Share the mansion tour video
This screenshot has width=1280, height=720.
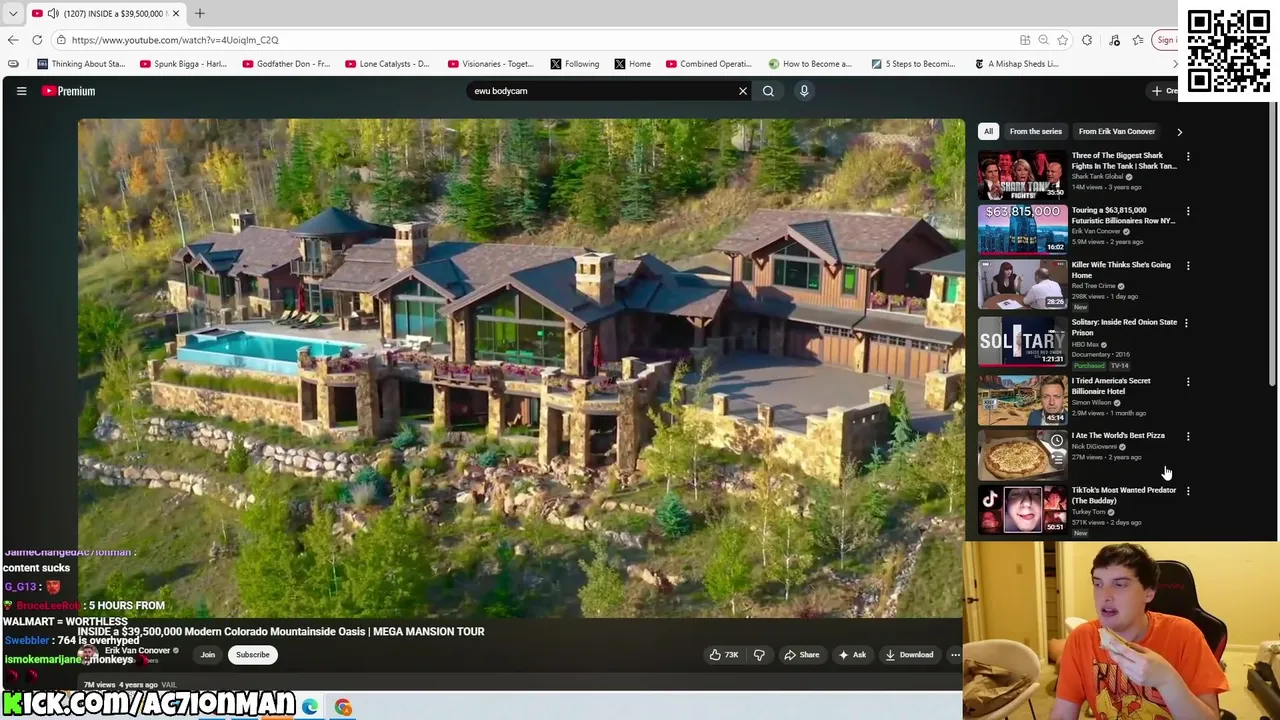click(802, 655)
